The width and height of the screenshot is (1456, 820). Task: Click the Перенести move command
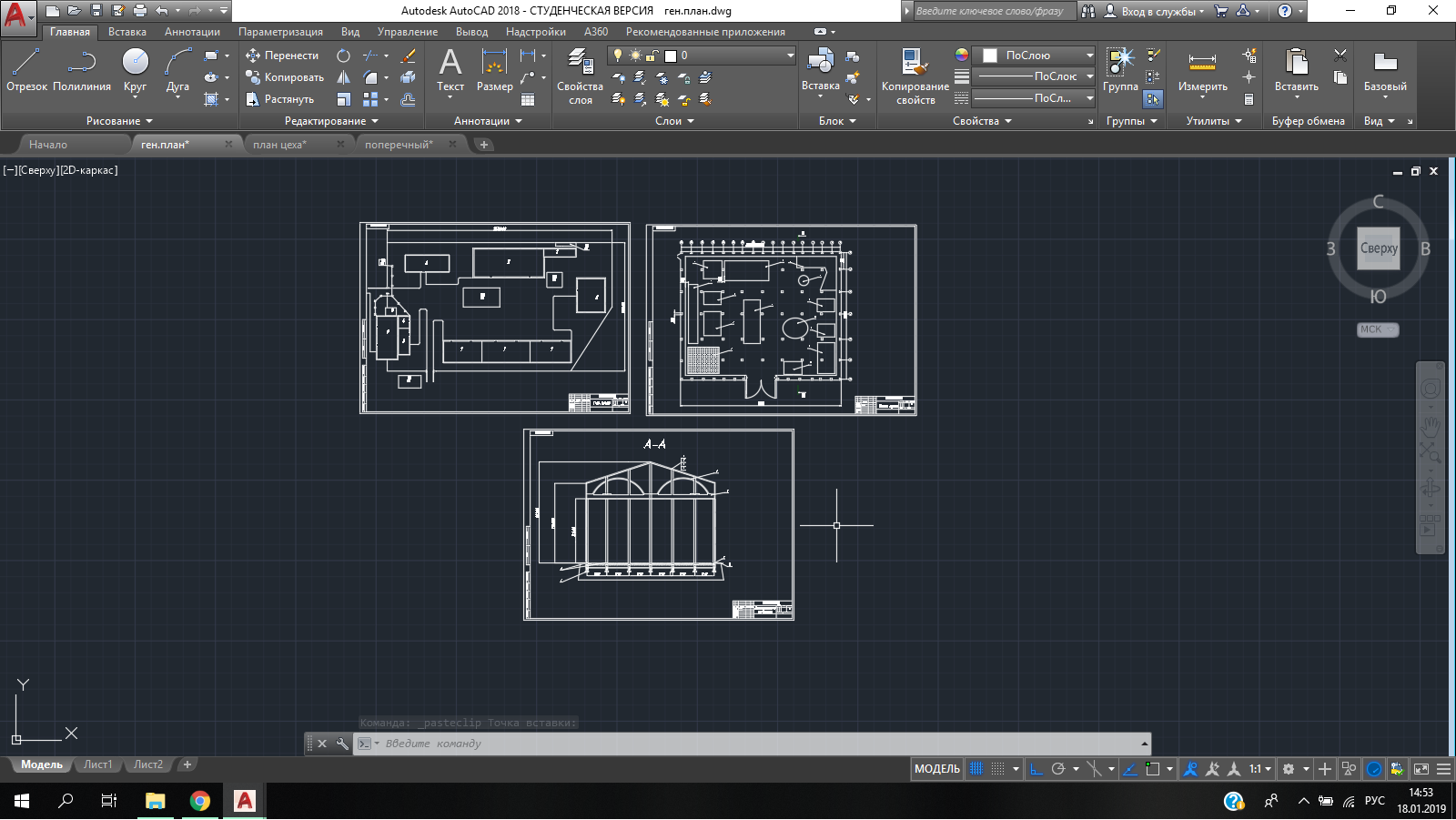tap(282, 56)
